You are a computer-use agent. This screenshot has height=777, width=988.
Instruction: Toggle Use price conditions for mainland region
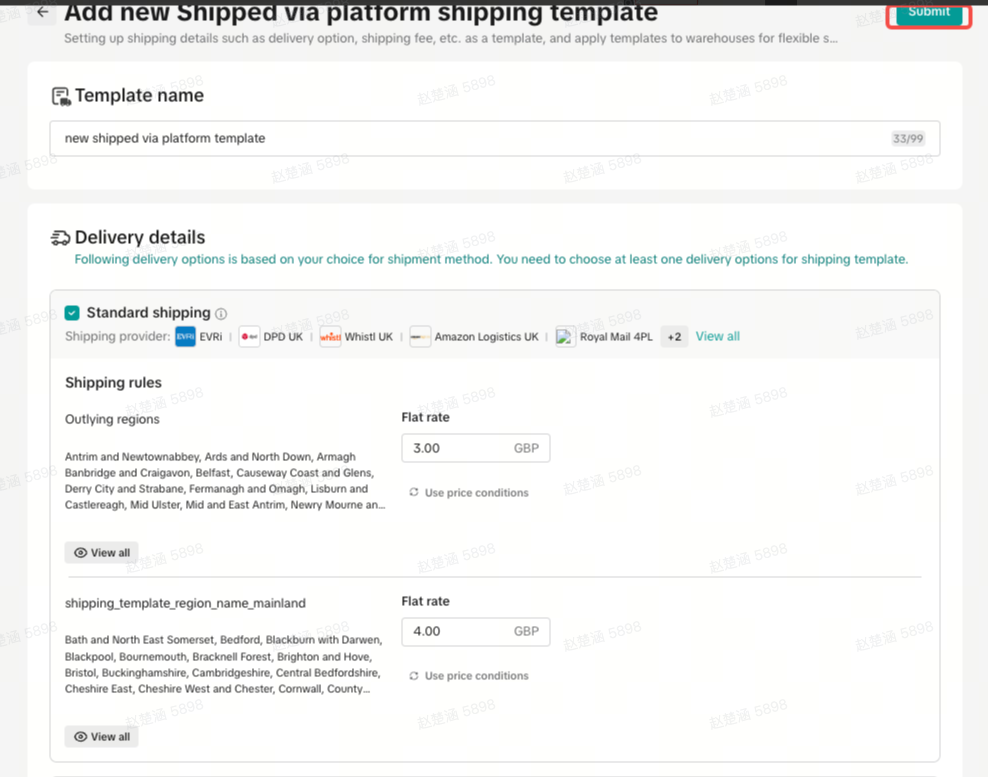(469, 676)
